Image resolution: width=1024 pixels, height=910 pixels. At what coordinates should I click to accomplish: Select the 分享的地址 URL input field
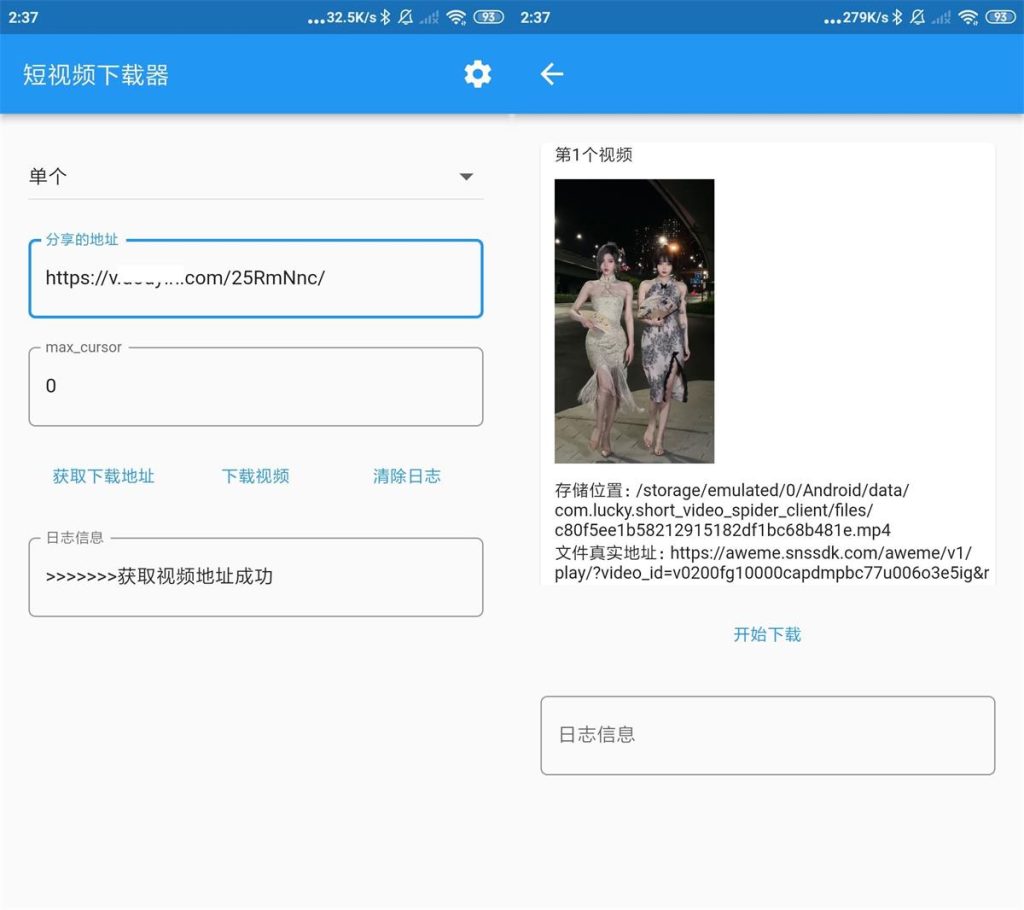[255, 278]
